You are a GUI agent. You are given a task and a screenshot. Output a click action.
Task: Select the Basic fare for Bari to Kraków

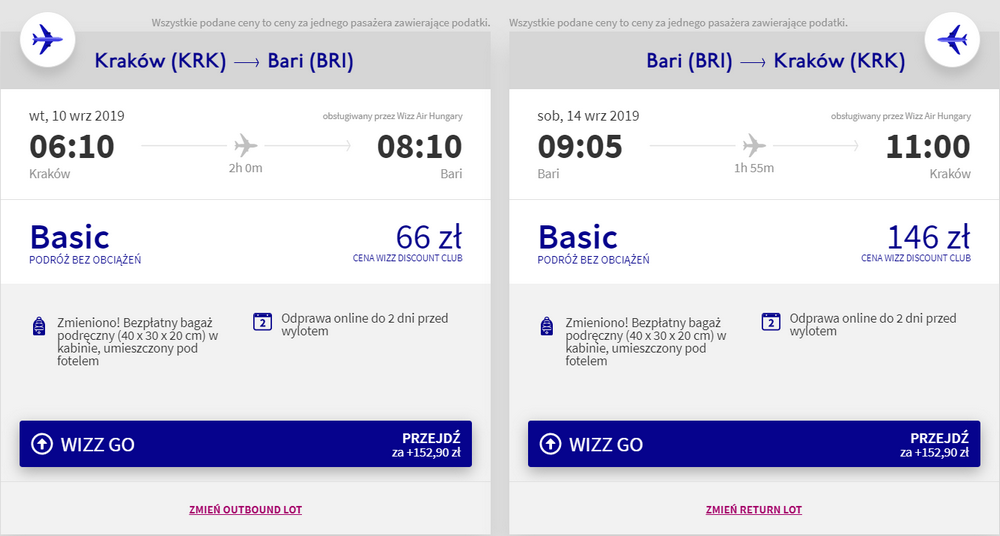point(578,238)
